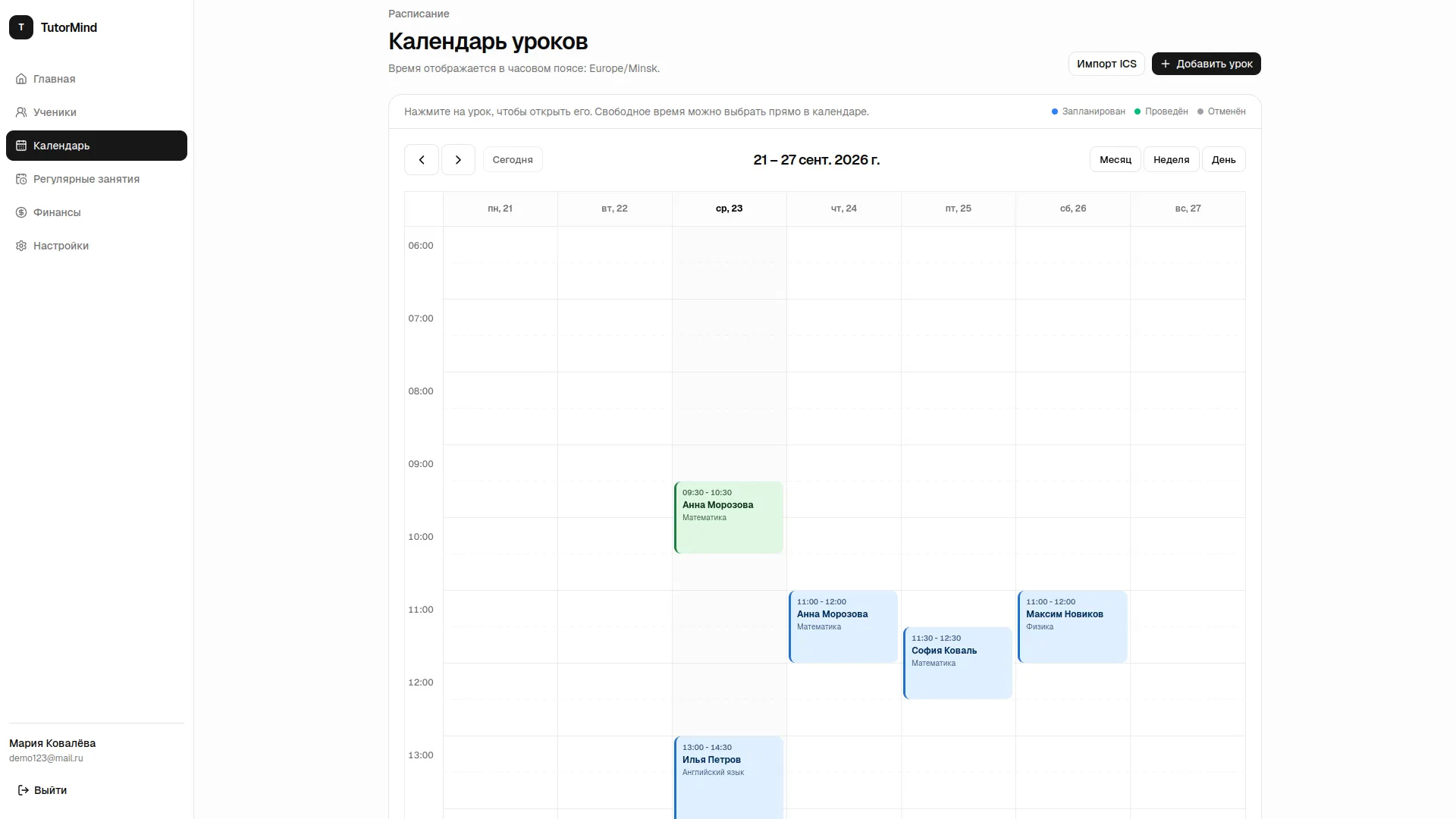
Task: Click the TutorMind logo icon
Action: pos(21,27)
